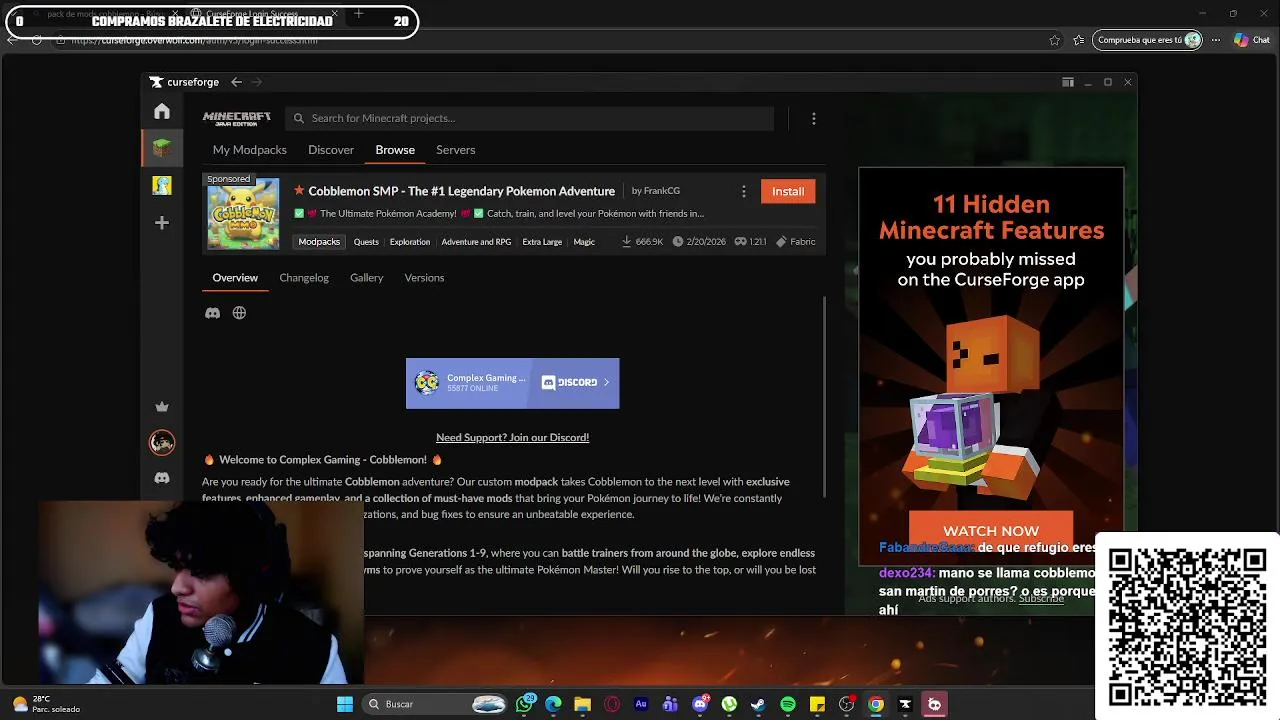Viewport: 1280px width, 720px height.
Task: Open the Need Support Join our Discord link
Action: (512, 437)
